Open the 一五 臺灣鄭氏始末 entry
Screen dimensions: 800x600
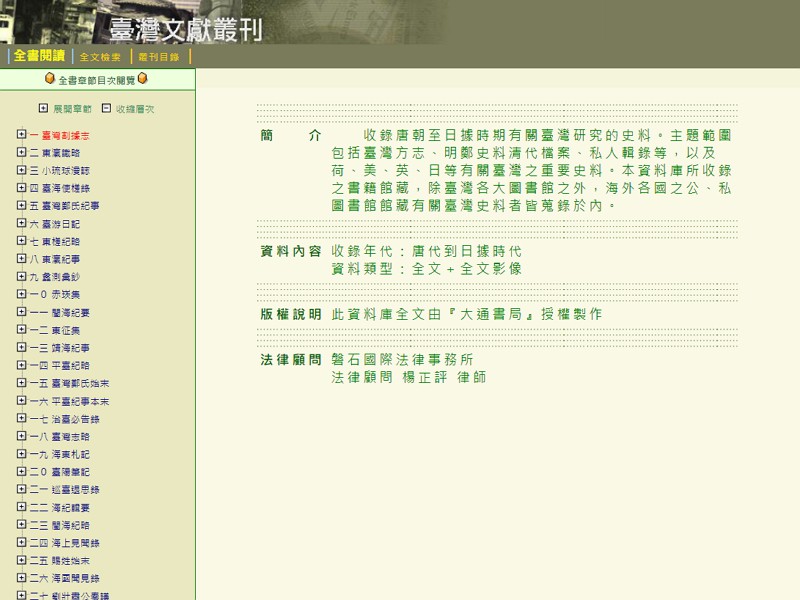69,383
